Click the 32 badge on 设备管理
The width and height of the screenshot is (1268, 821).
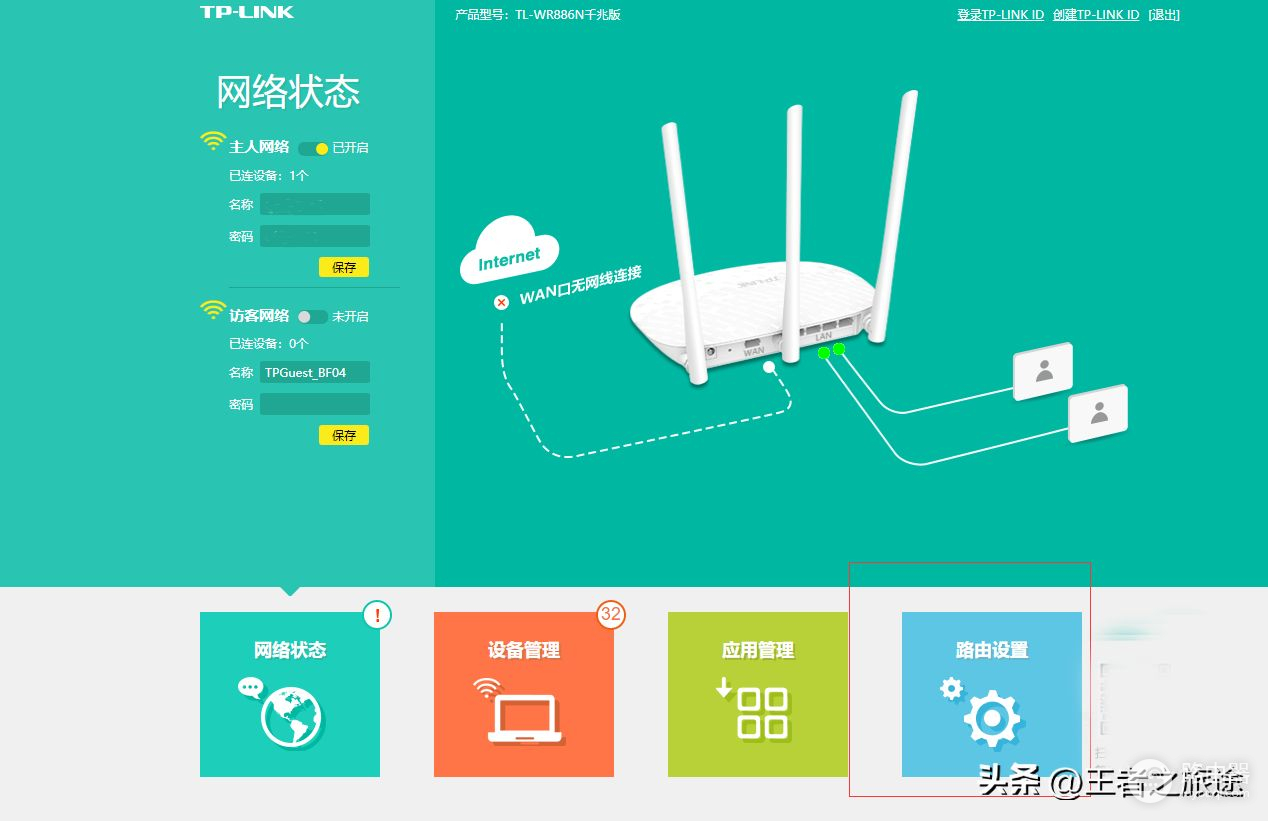click(611, 614)
